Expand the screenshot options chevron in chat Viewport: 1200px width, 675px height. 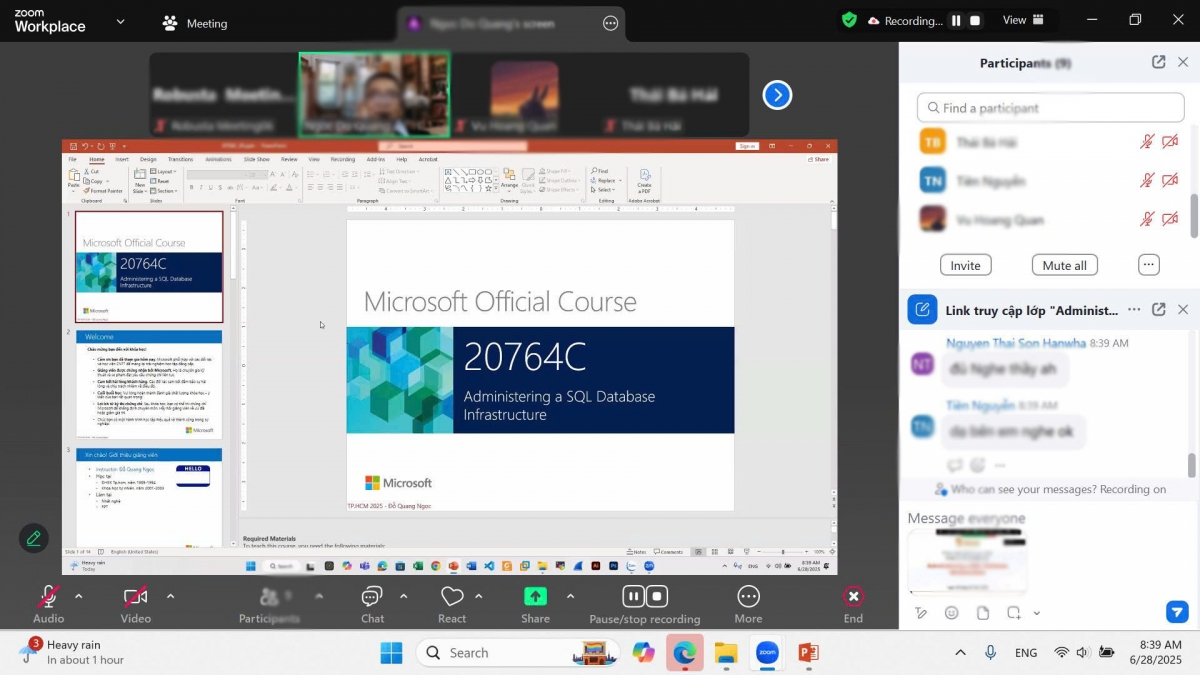click(x=1037, y=613)
